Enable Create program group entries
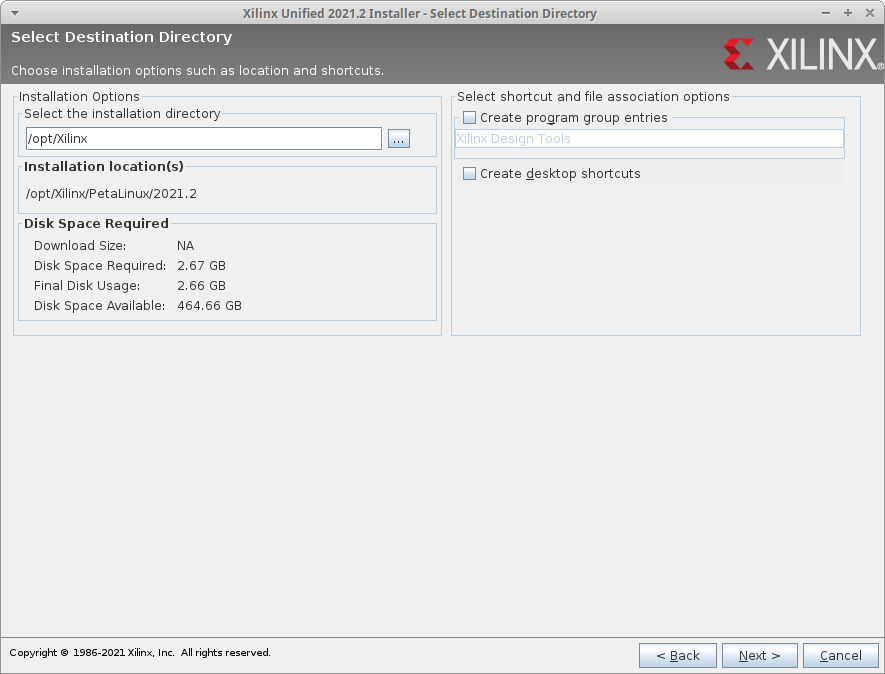The width and height of the screenshot is (885, 674). tap(470, 118)
